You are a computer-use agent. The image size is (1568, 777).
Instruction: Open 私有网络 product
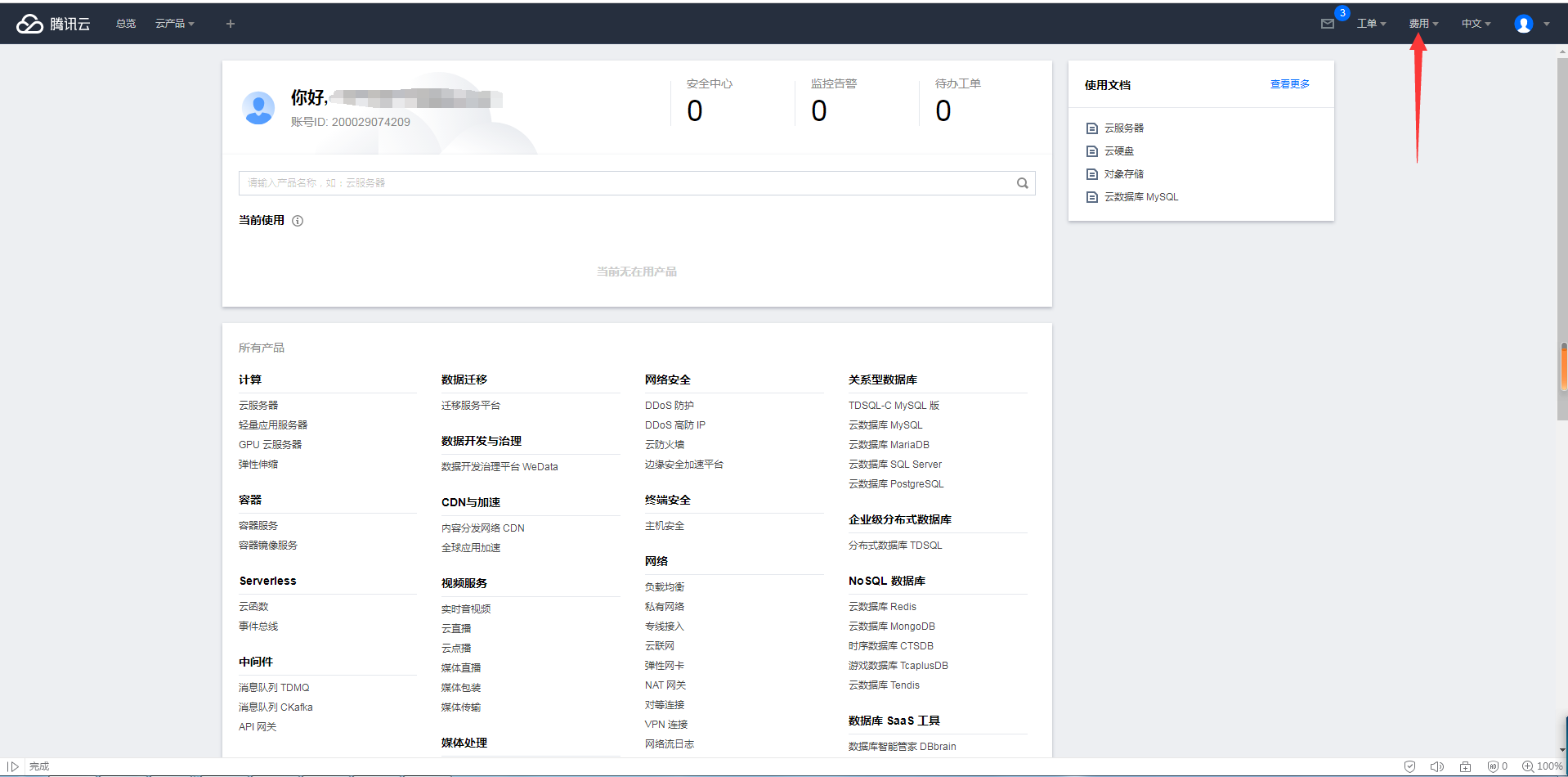coord(665,607)
